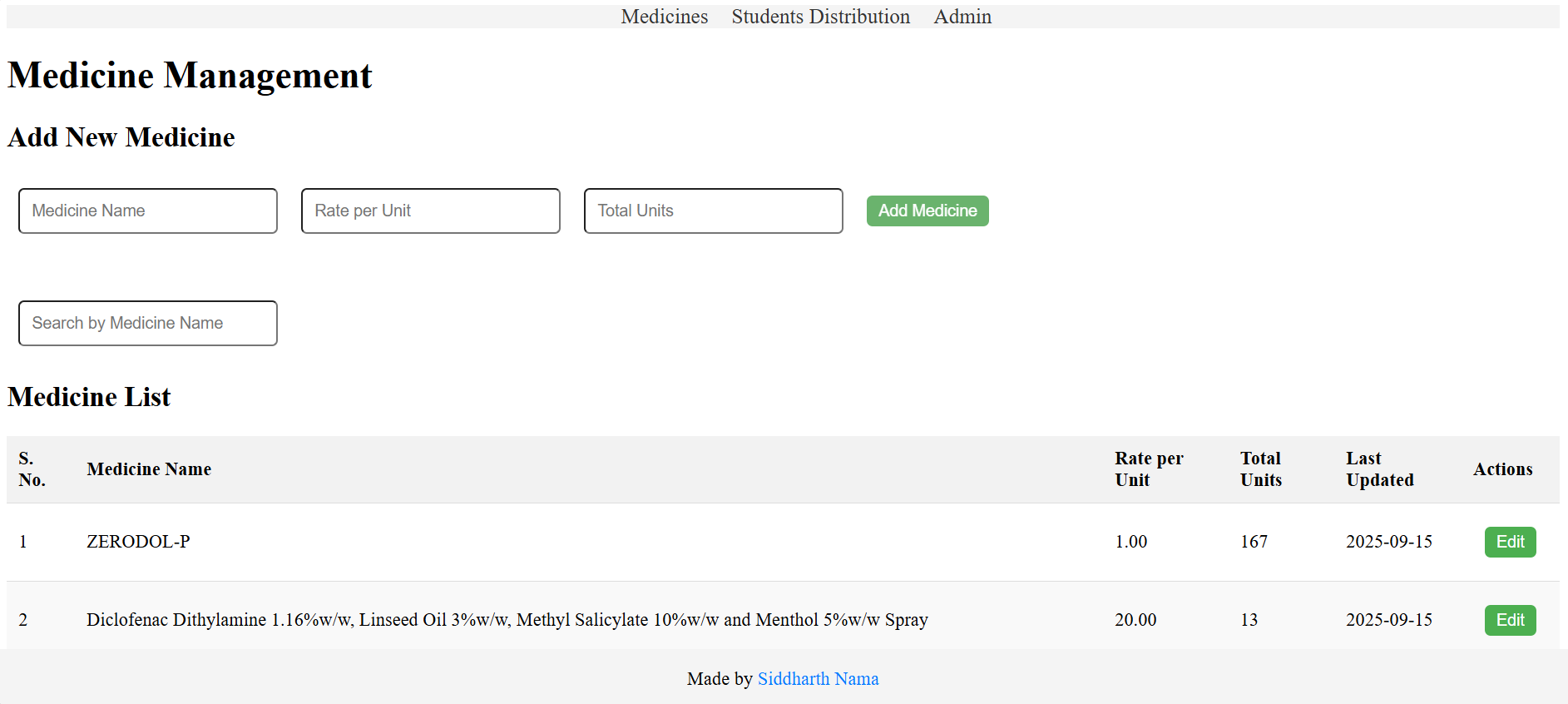Select the ZERODOL-P name cell
This screenshot has height=704, width=1568.
coord(138,542)
